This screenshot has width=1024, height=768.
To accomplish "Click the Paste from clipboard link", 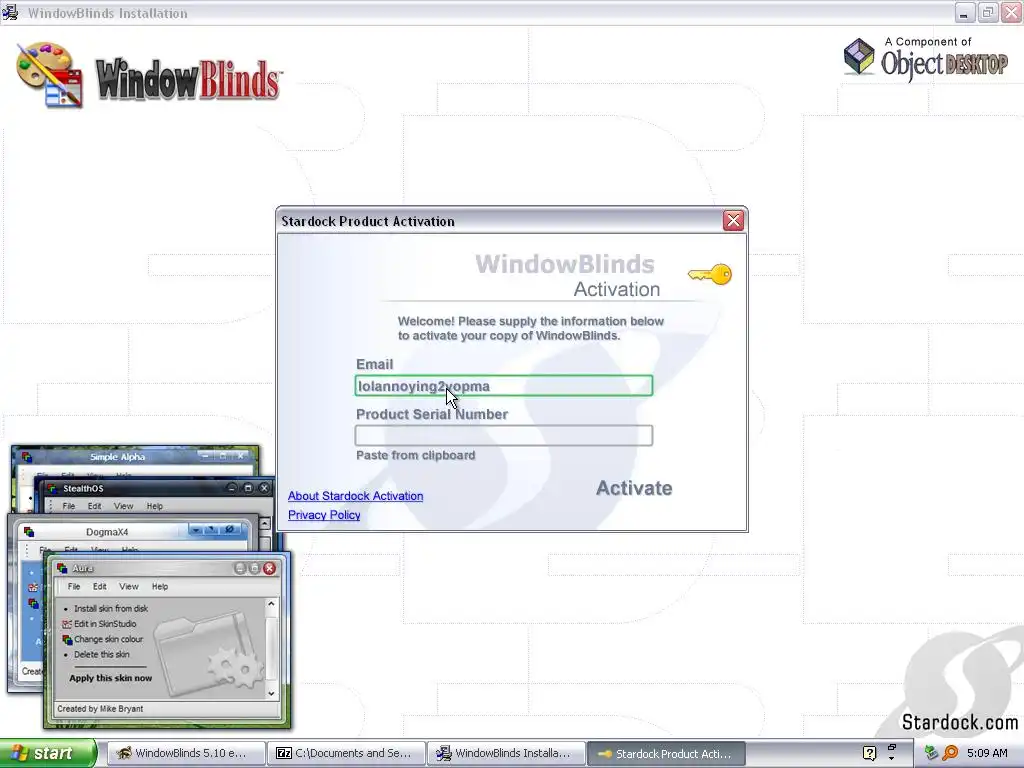I will click(x=415, y=455).
